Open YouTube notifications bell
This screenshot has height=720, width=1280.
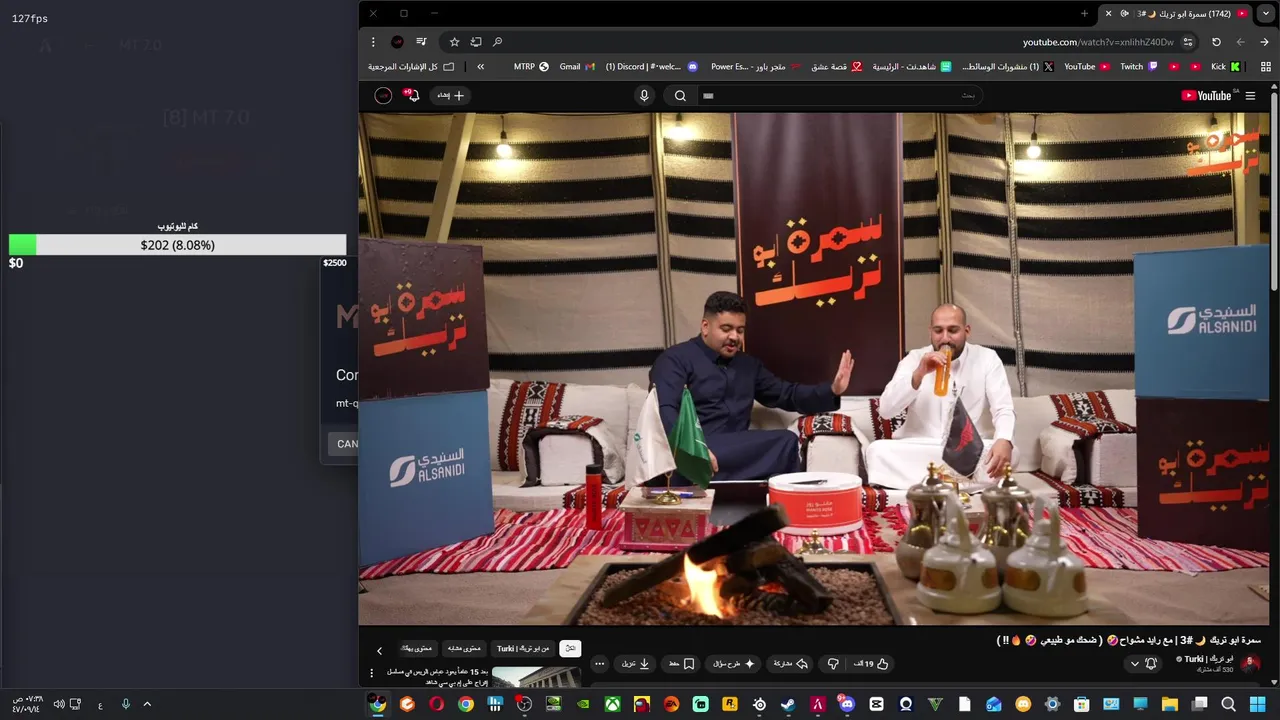(x=411, y=96)
